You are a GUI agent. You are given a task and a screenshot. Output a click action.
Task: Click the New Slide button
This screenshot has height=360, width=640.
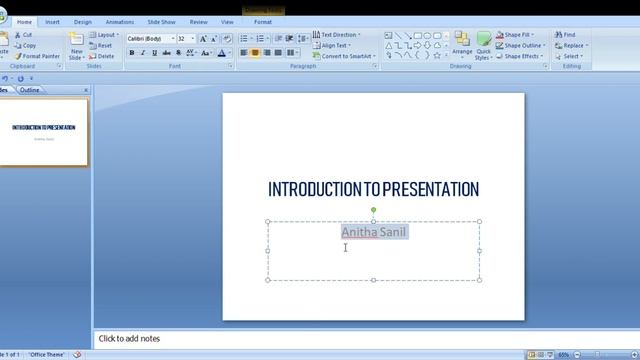[76, 46]
